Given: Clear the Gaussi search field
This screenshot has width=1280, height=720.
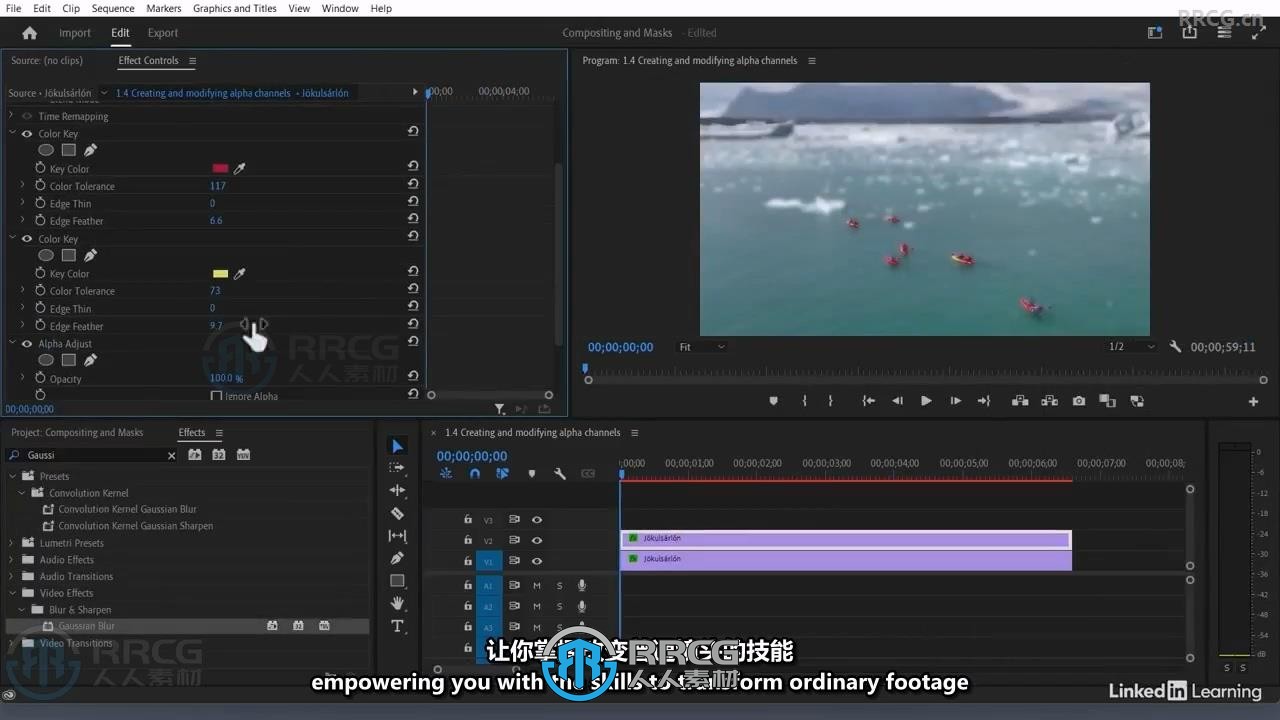Looking at the screenshot, I should pyautogui.click(x=171, y=456).
